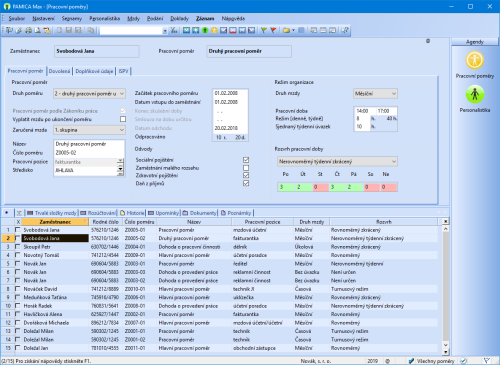Click the green Po hours cell
The image size is (500, 365).
pos(286,187)
